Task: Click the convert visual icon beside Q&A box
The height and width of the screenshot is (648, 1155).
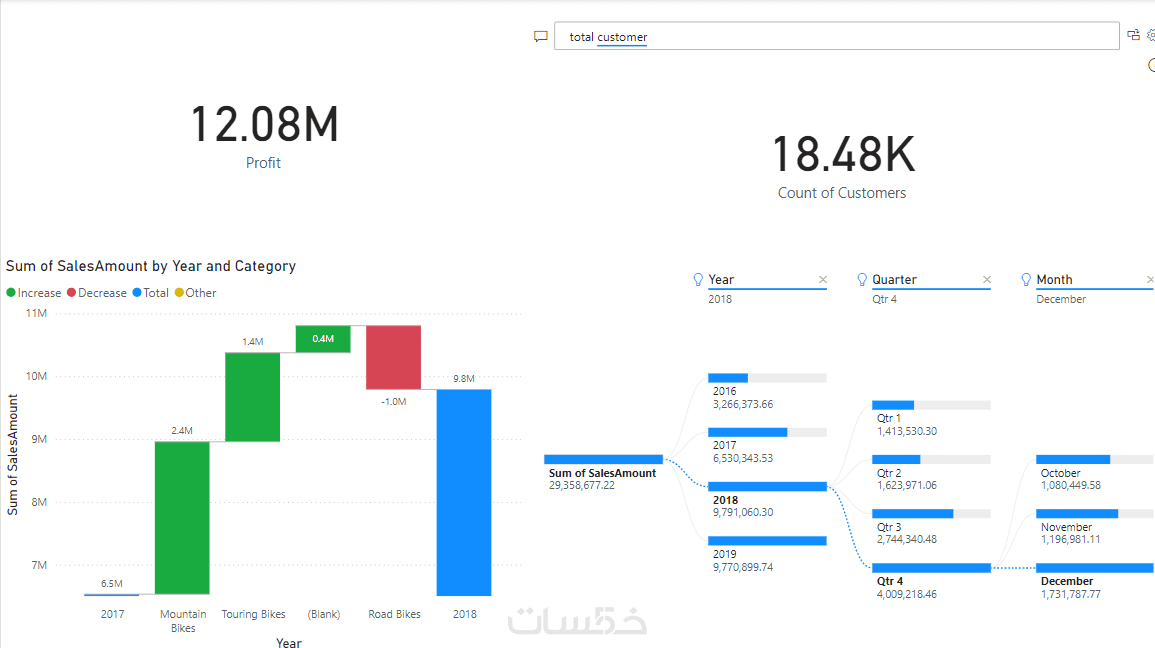Action: (1134, 35)
